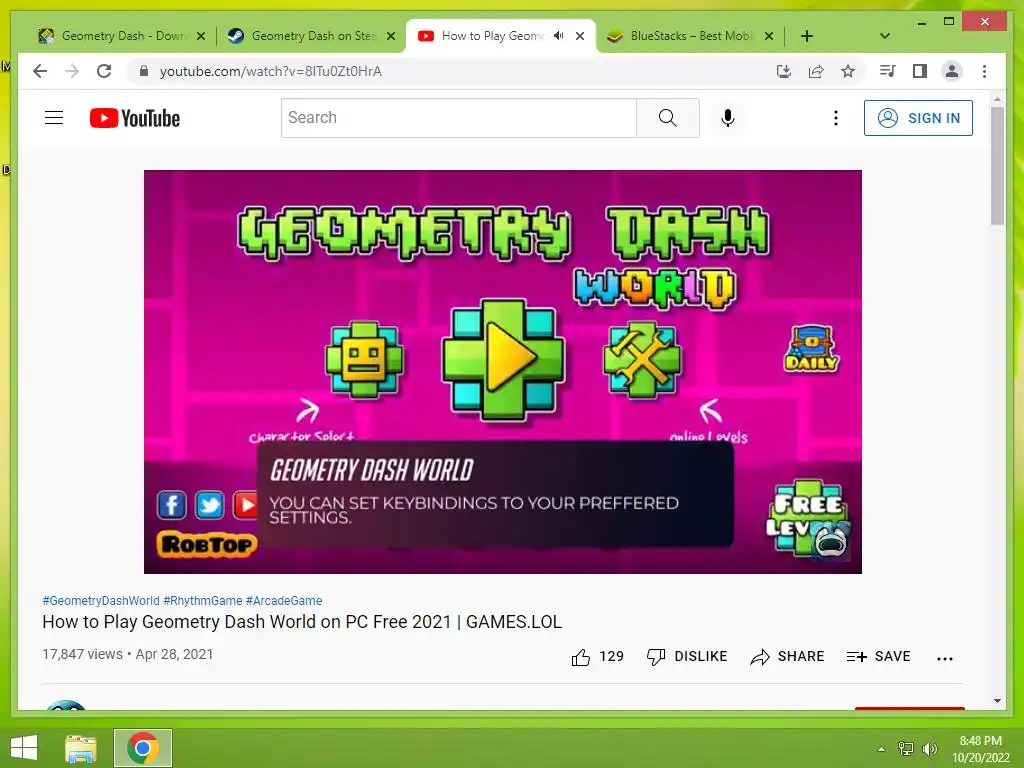Image resolution: width=1024 pixels, height=768 pixels.
Task: Click the video title text
Action: 302,622
